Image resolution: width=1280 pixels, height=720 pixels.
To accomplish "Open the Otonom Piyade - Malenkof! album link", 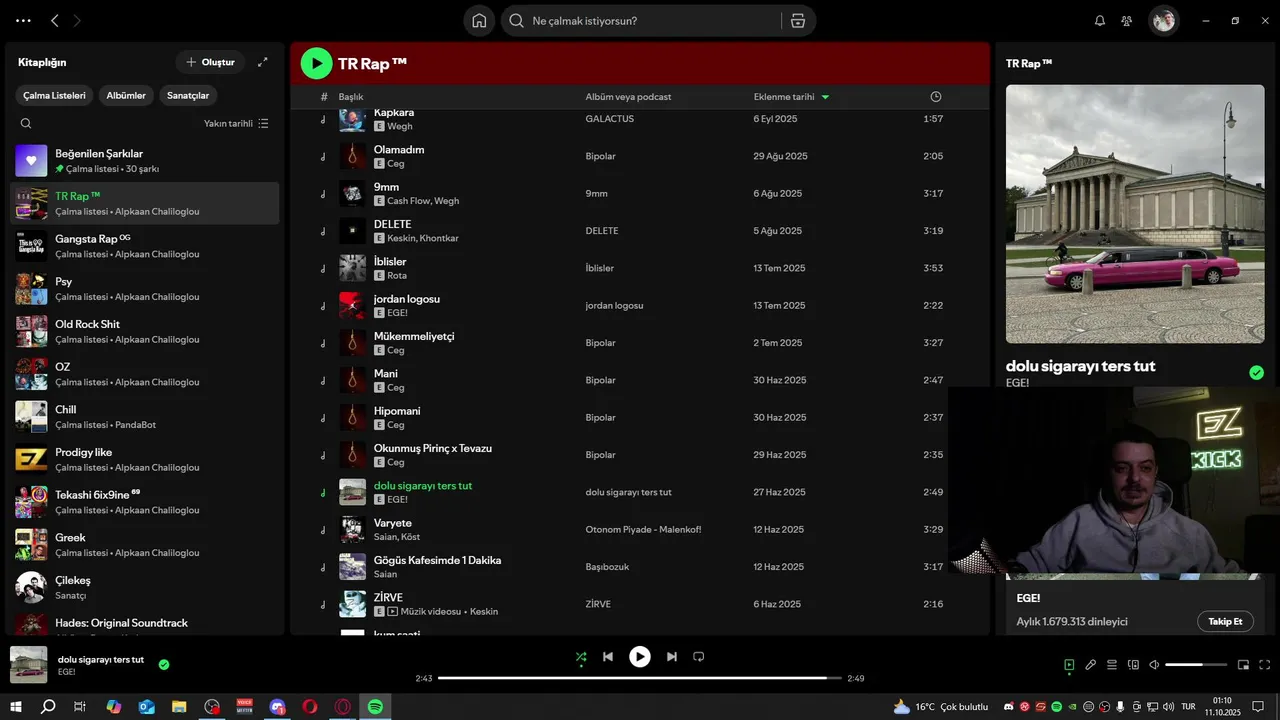I will click(643, 530).
